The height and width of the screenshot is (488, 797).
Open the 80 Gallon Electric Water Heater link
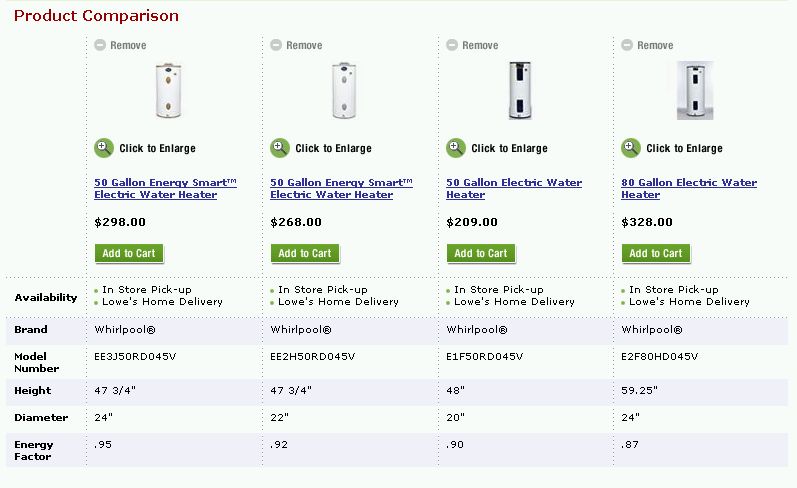click(688, 189)
